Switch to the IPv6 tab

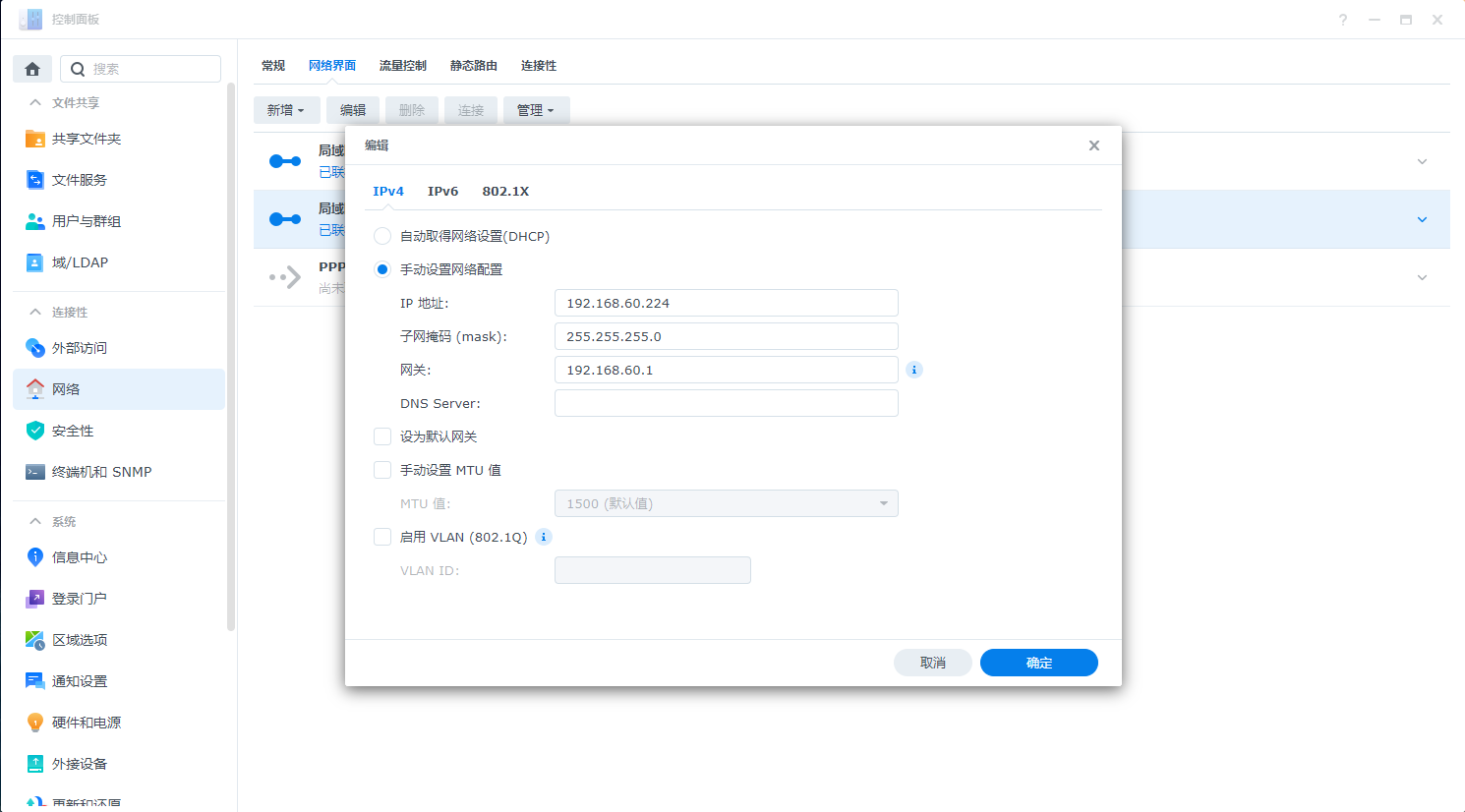click(442, 192)
